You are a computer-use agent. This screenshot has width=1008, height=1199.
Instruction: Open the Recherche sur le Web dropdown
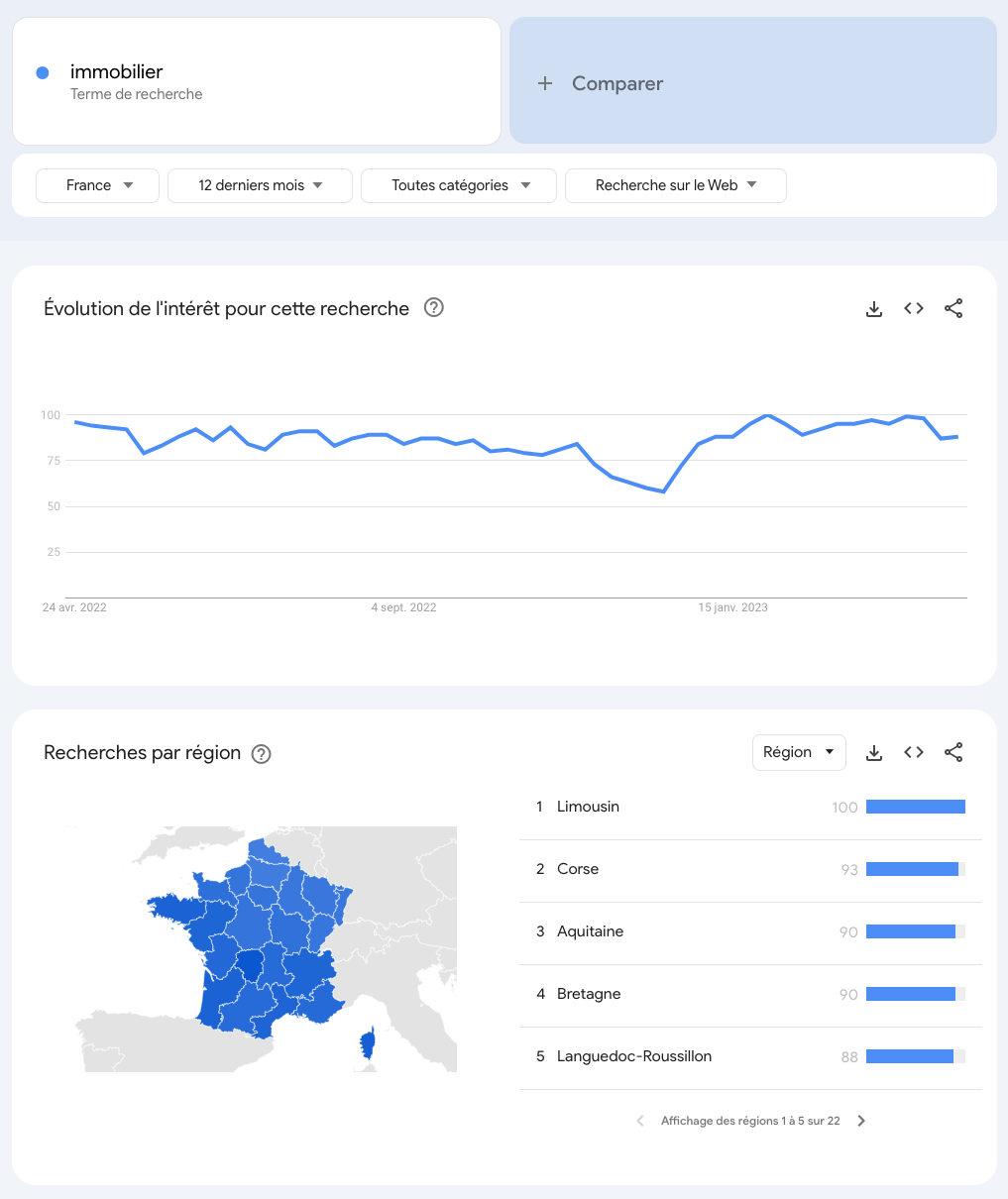676,185
